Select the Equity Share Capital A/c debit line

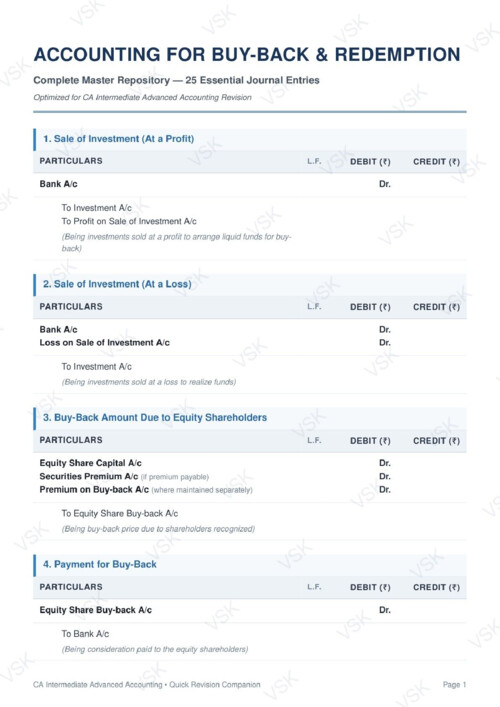pyautogui.click(x=91, y=463)
